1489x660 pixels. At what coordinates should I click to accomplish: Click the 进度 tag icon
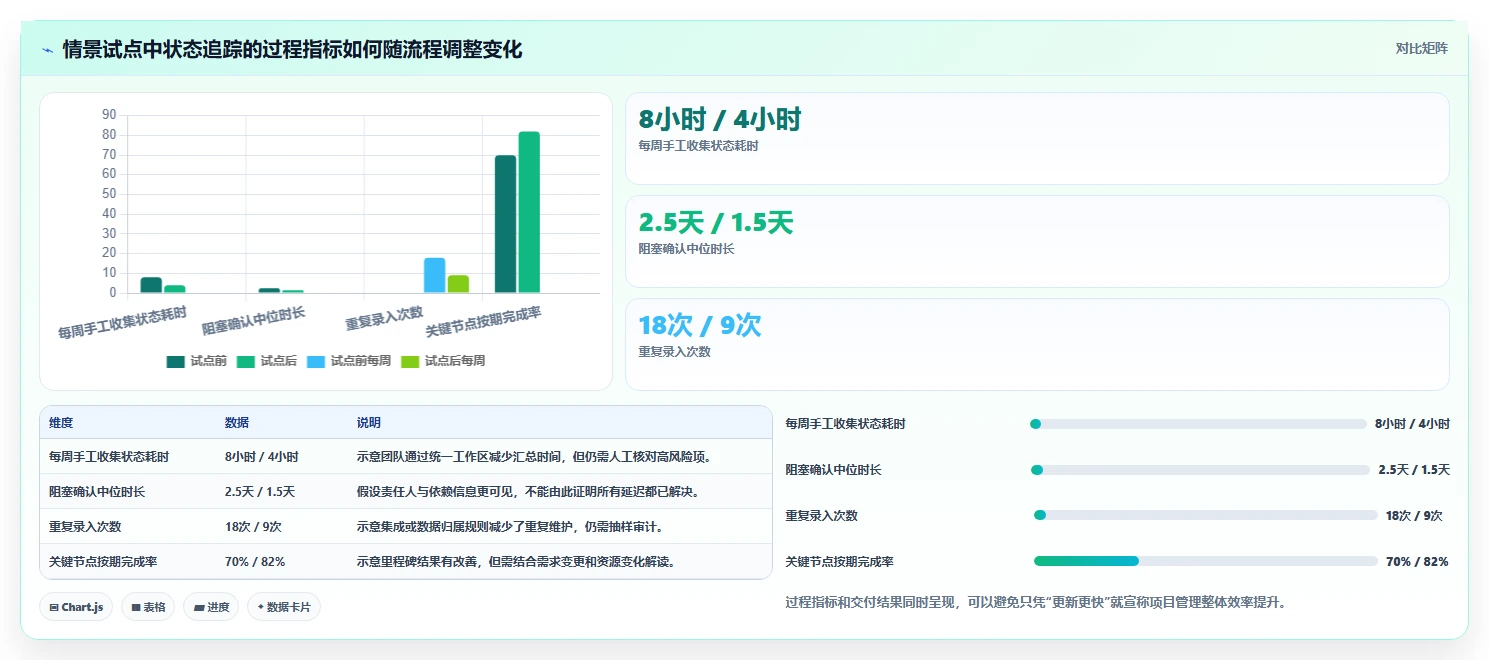199,607
